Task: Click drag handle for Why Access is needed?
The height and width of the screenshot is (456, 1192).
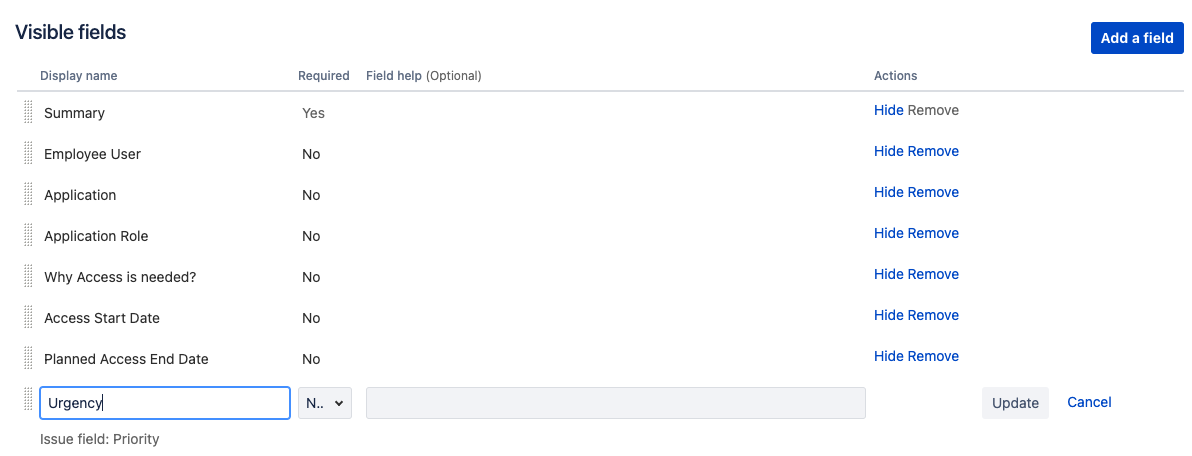Action: [x=28, y=277]
